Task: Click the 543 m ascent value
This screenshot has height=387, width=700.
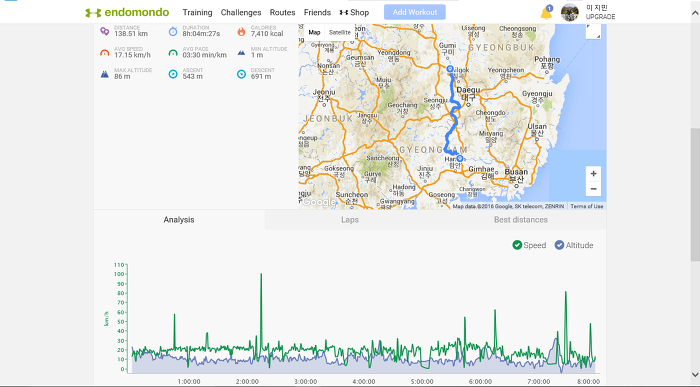Action: click(192, 77)
